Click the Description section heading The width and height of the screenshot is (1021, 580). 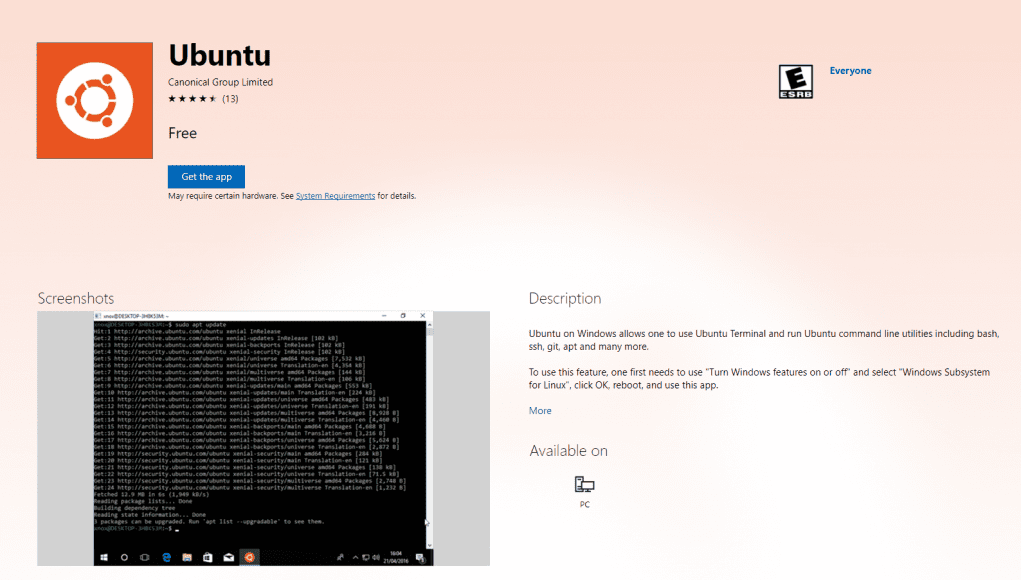pyautogui.click(x=565, y=298)
